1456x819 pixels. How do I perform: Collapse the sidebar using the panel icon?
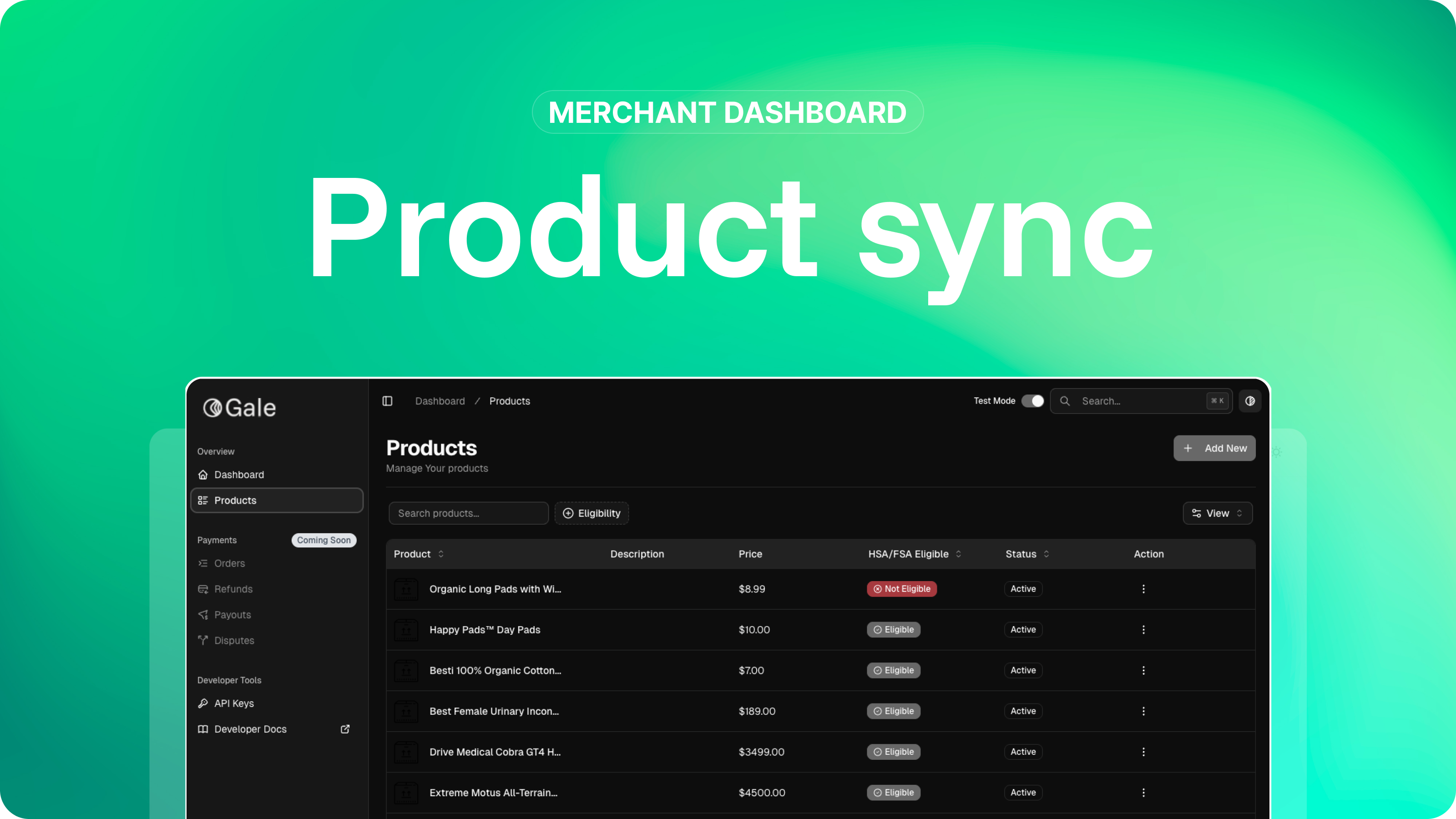click(x=388, y=401)
